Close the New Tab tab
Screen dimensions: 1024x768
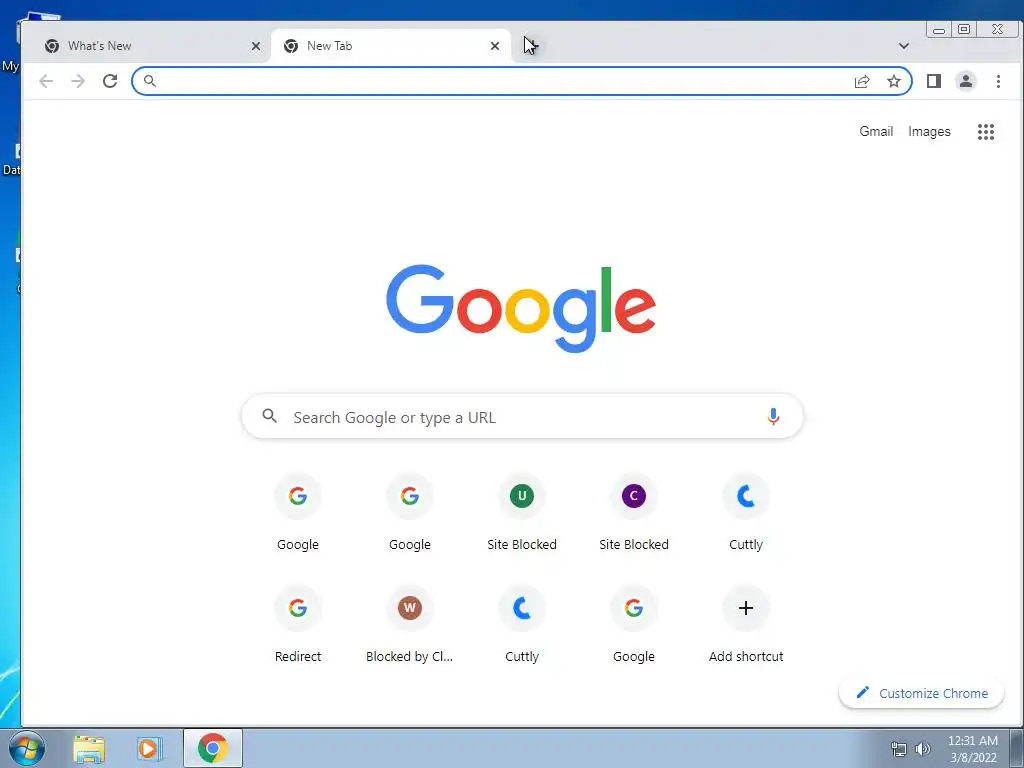[x=494, y=46]
